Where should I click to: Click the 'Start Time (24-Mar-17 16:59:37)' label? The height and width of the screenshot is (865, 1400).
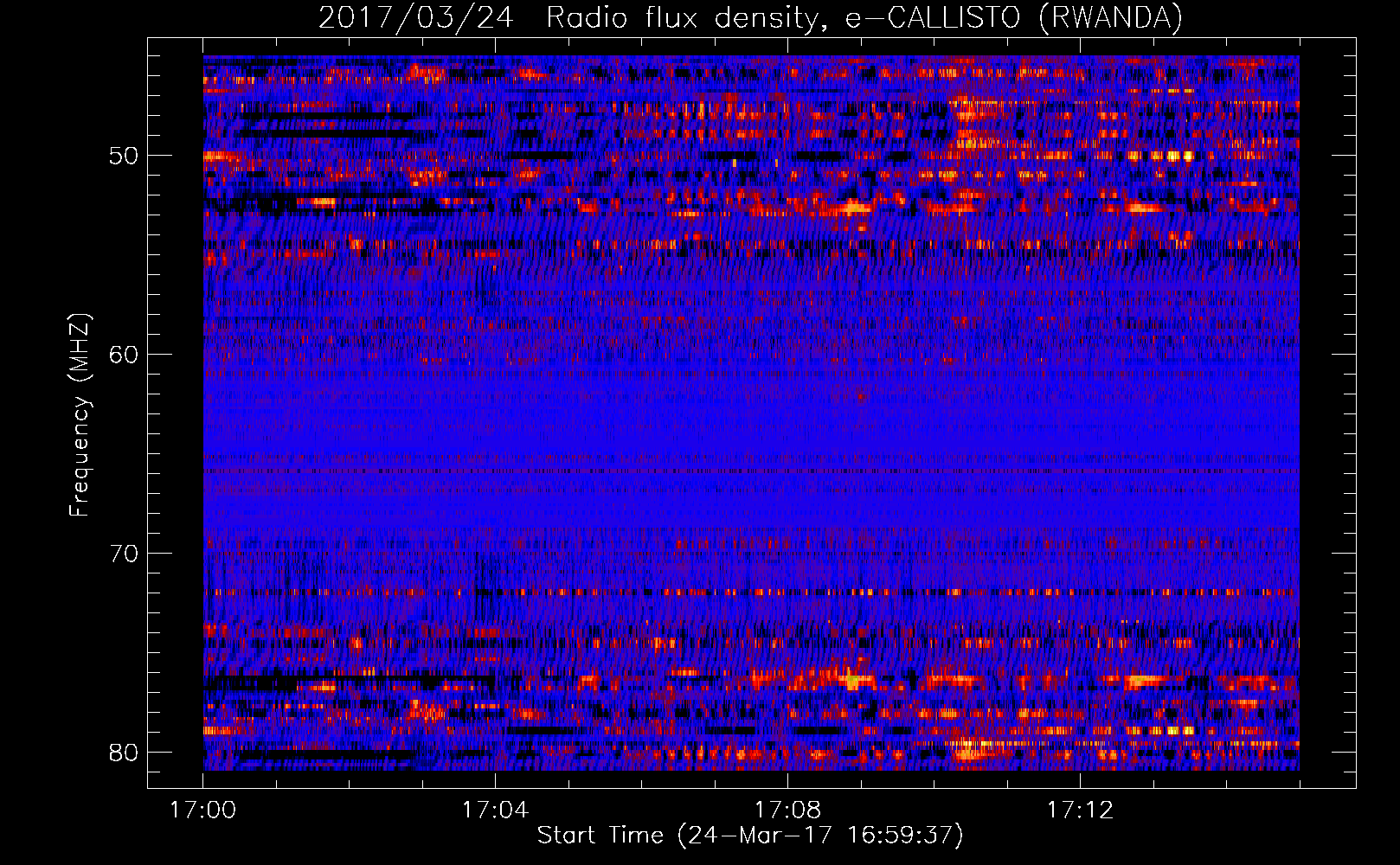(750, 836)
